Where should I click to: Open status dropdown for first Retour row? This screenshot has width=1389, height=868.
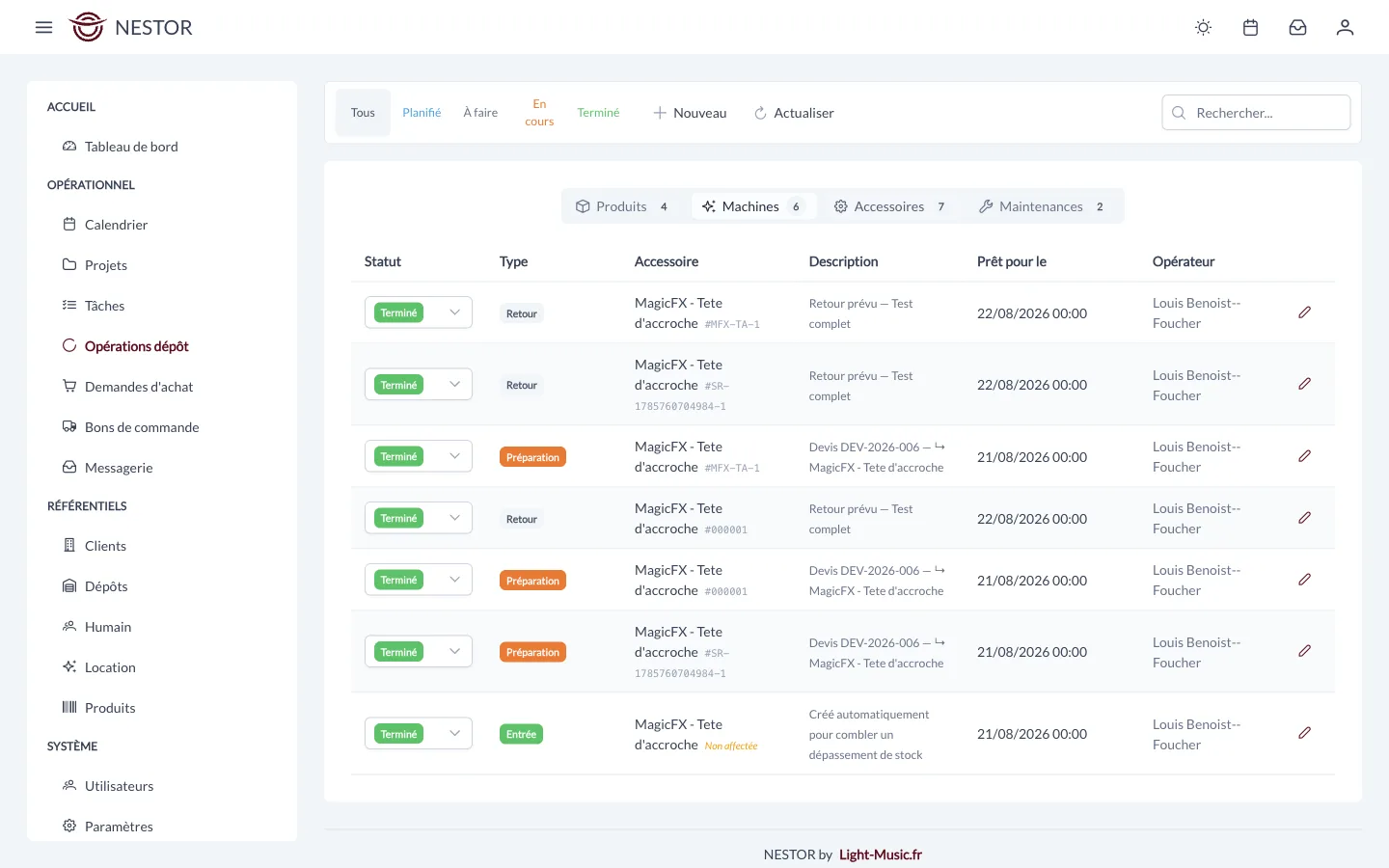pyautogui.click(x=419, y=312)
